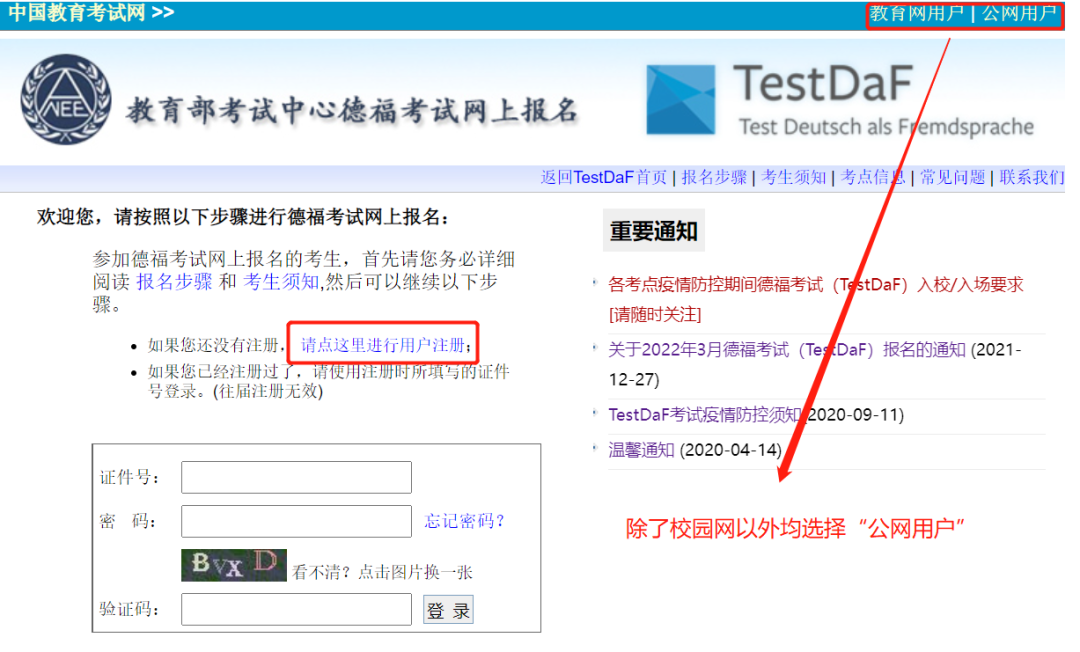Open 考生须知 in navigation bar

pyautogui.click(x=793, y=178)
